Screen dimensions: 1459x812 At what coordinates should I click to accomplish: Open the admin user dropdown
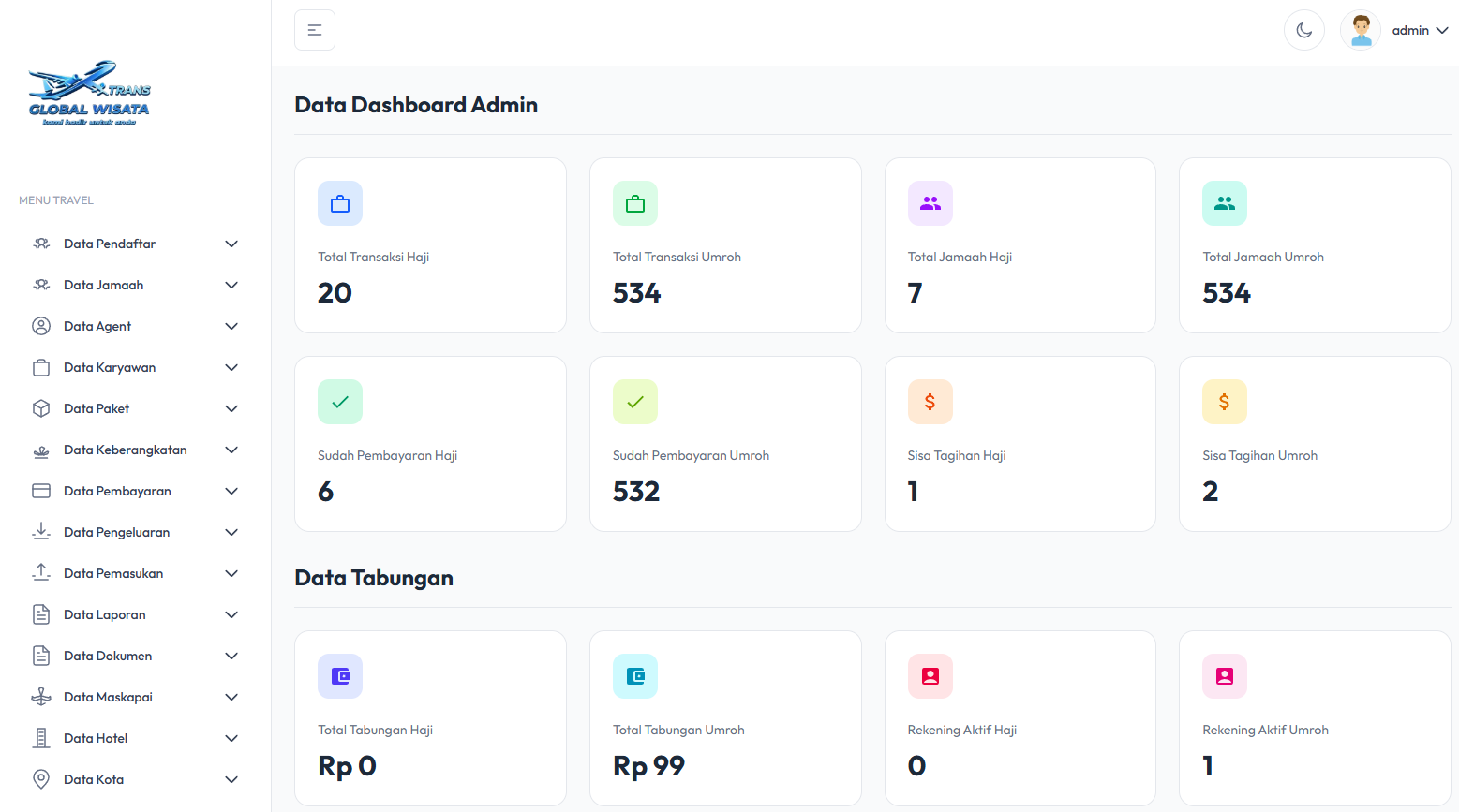[x=1420, y=30]
